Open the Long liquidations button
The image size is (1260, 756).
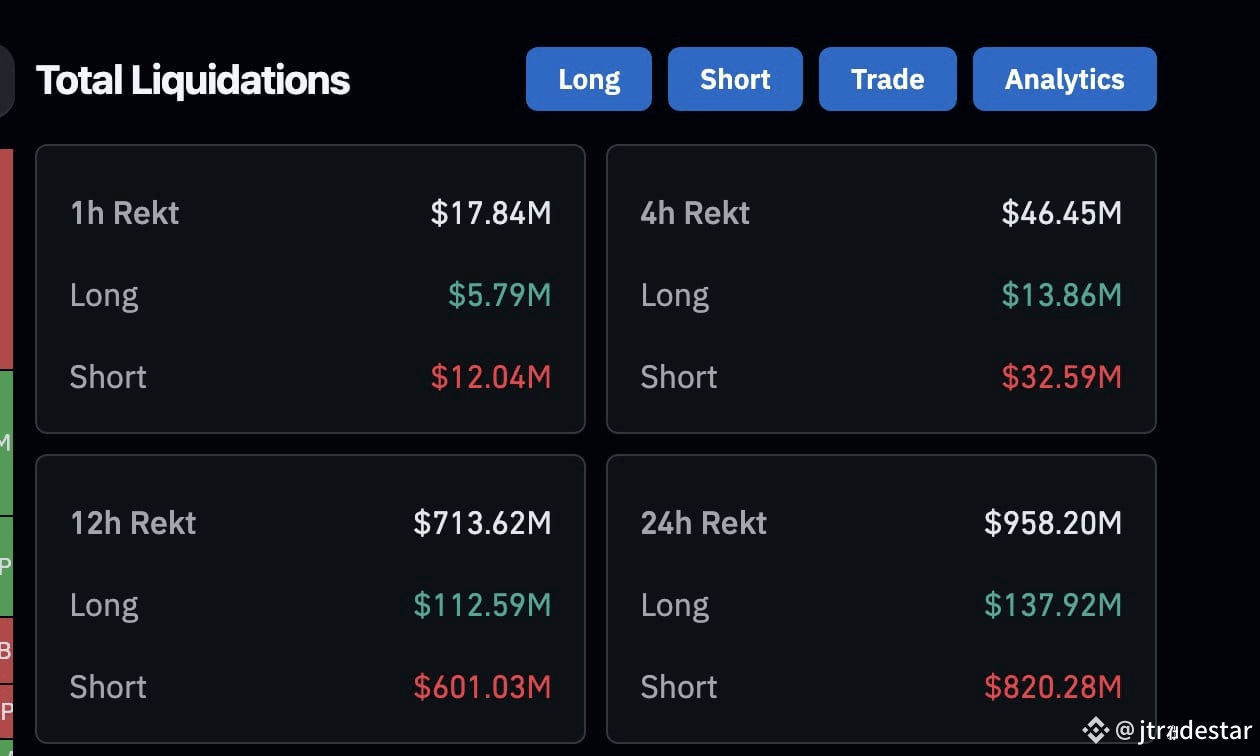click(x=589, y=79)
